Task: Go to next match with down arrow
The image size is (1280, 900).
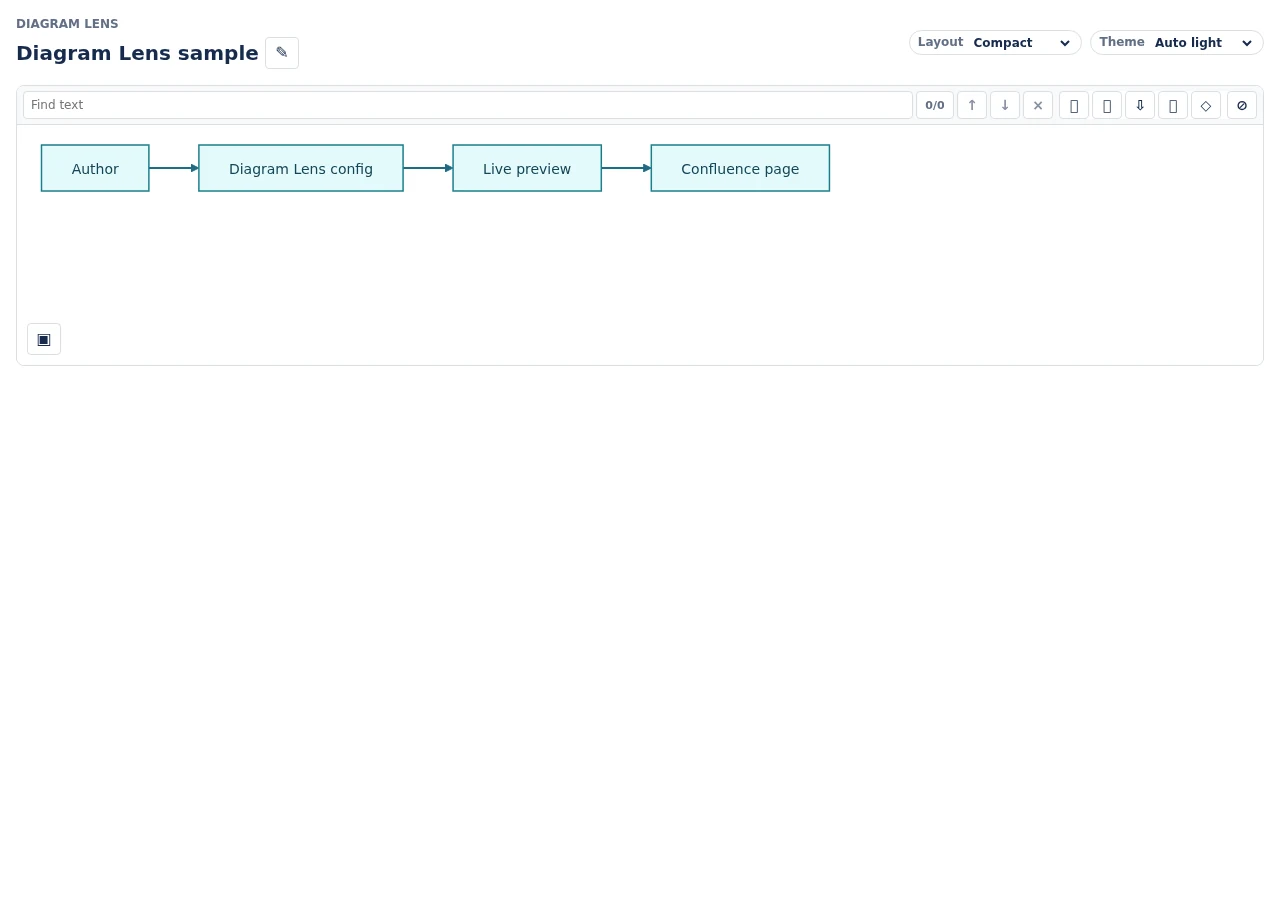Action: tap(1005, 105)
